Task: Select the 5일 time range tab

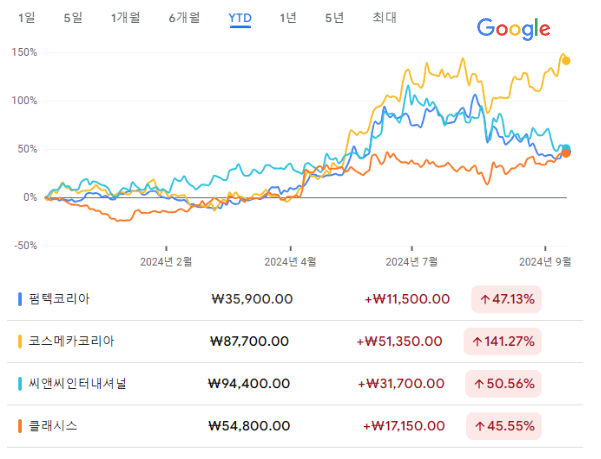Action: 73,18
